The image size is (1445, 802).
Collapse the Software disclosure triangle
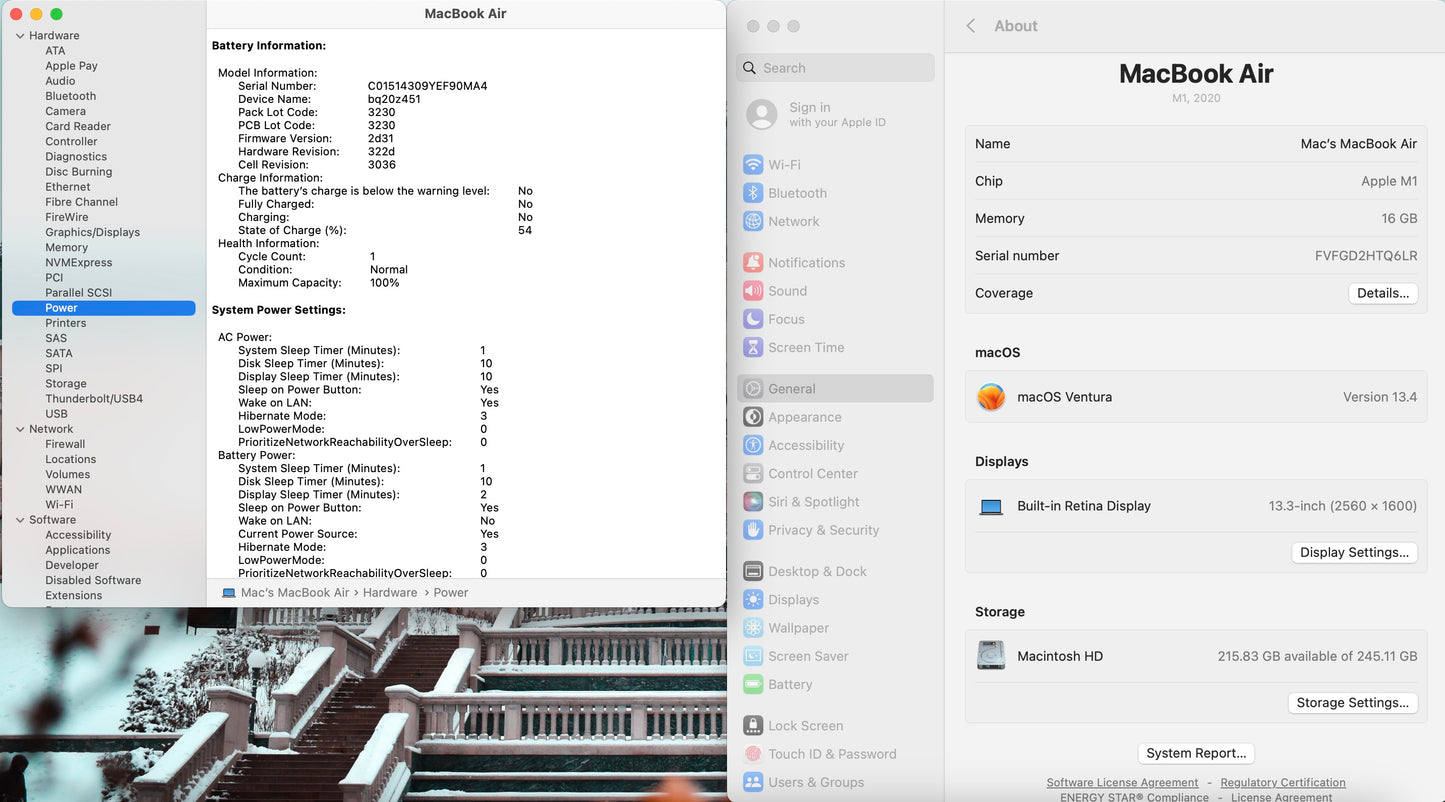(x=20, y=520)
